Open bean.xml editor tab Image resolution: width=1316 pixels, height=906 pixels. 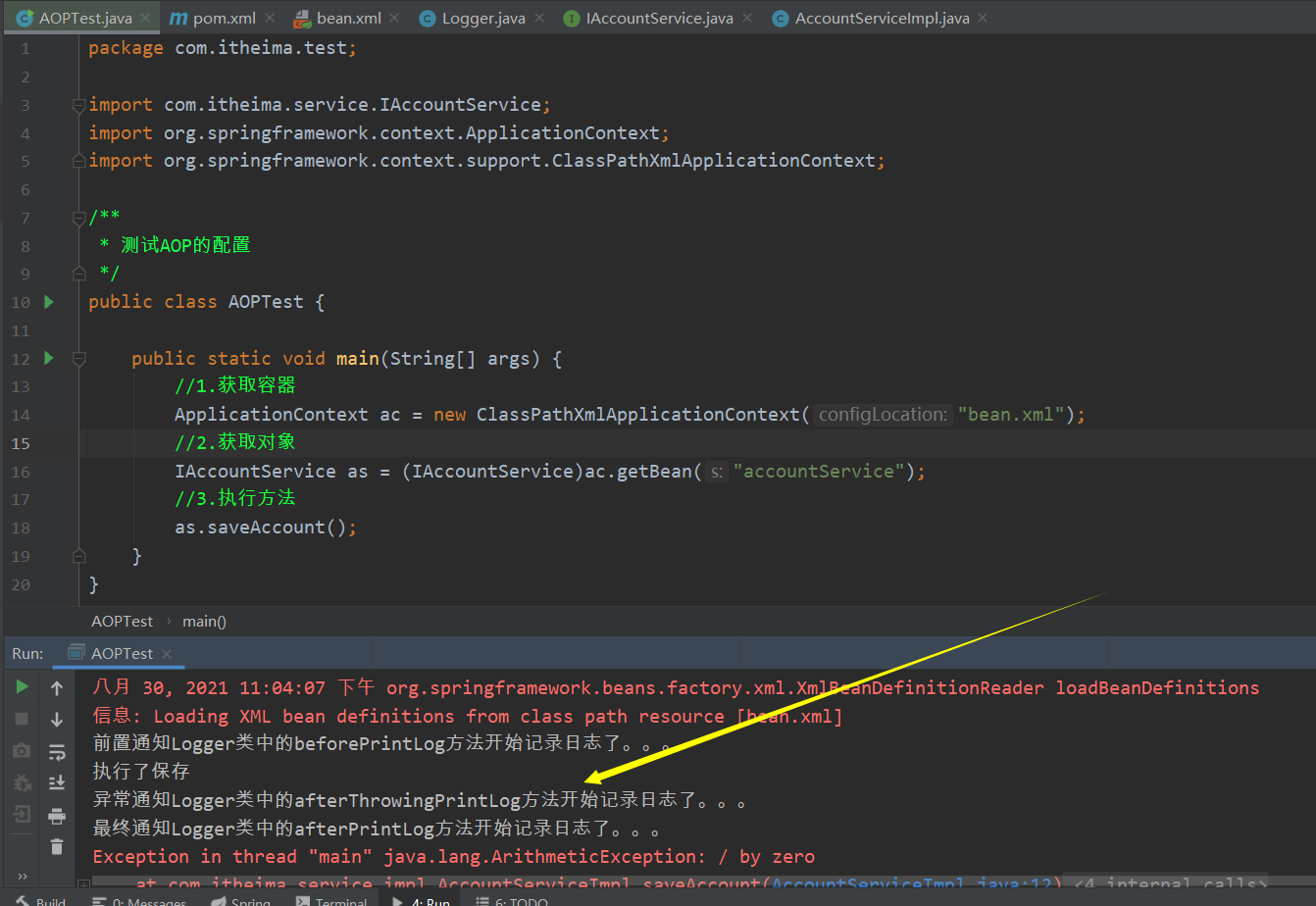348,18
